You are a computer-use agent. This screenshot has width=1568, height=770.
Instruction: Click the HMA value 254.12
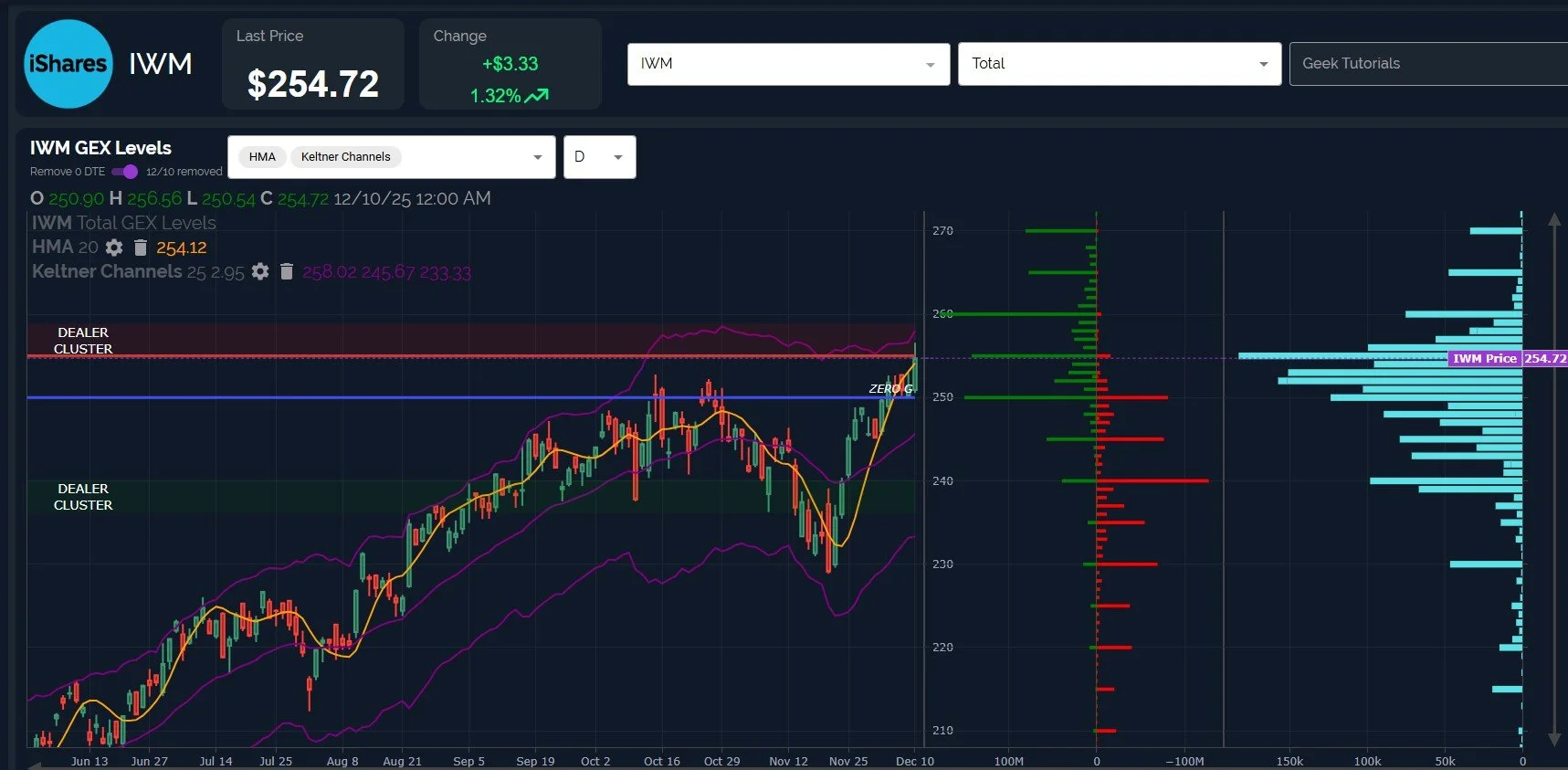click(x=181, y=248)
